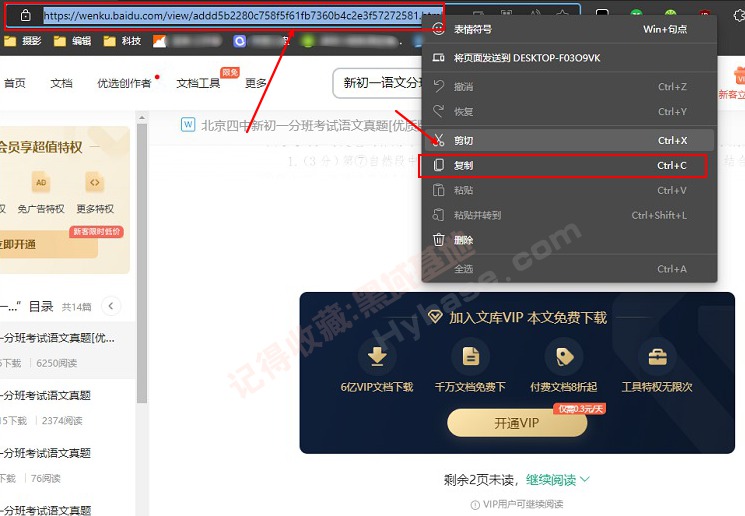Click the 付费文档8折起 tag icon

[564, 356]
